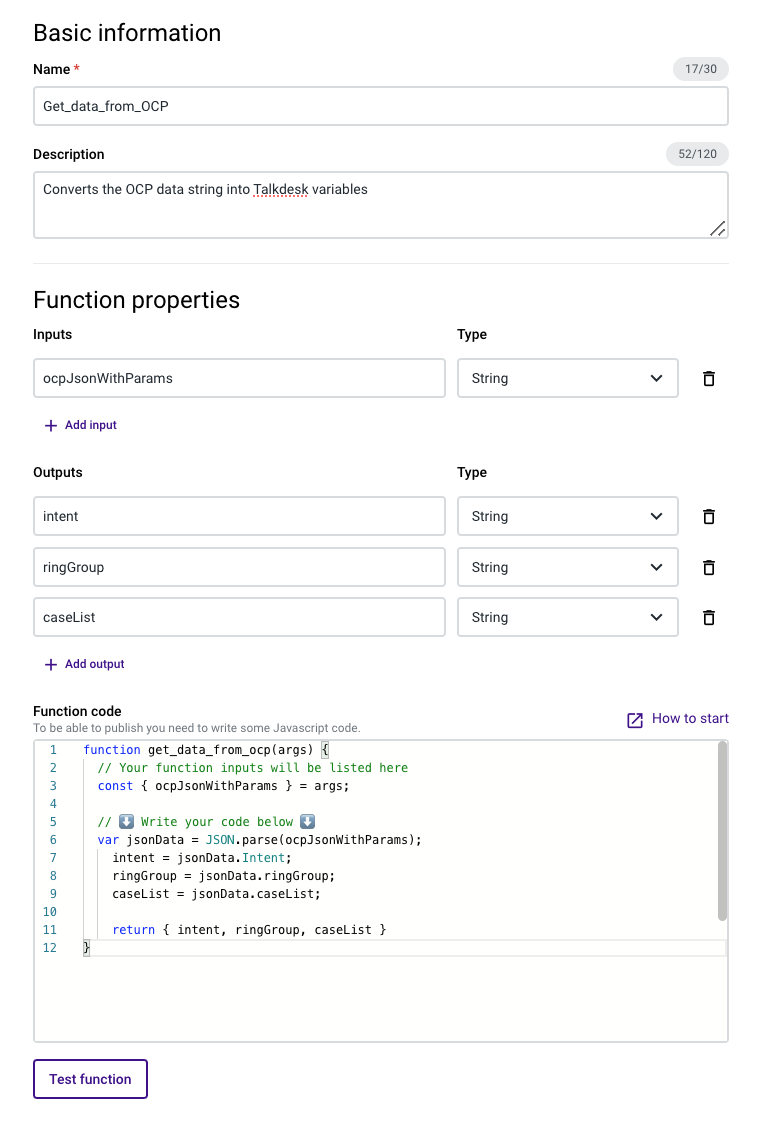This screenshot has width=784, height=1124.
Task: Grab the Description field resize handle
Action: pyautogui.click(x=717, y=228)
